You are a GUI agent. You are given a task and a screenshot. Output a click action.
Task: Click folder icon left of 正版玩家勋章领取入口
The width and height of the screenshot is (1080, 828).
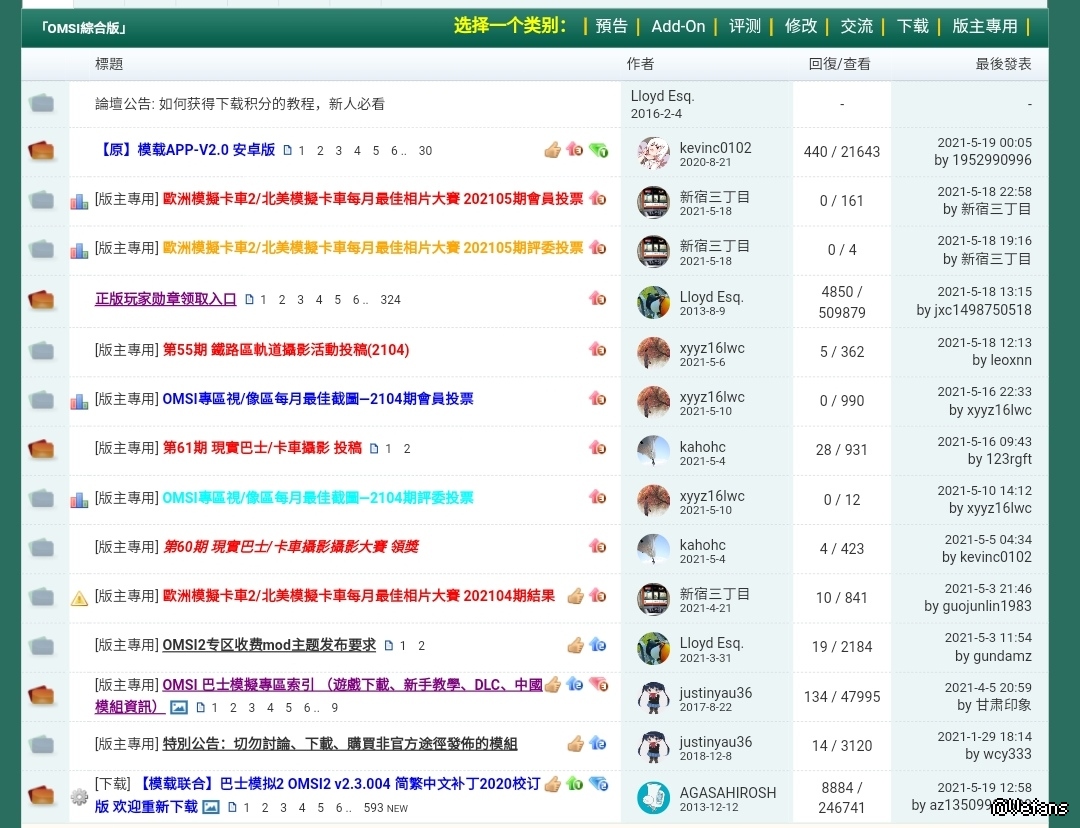(42, 300)
